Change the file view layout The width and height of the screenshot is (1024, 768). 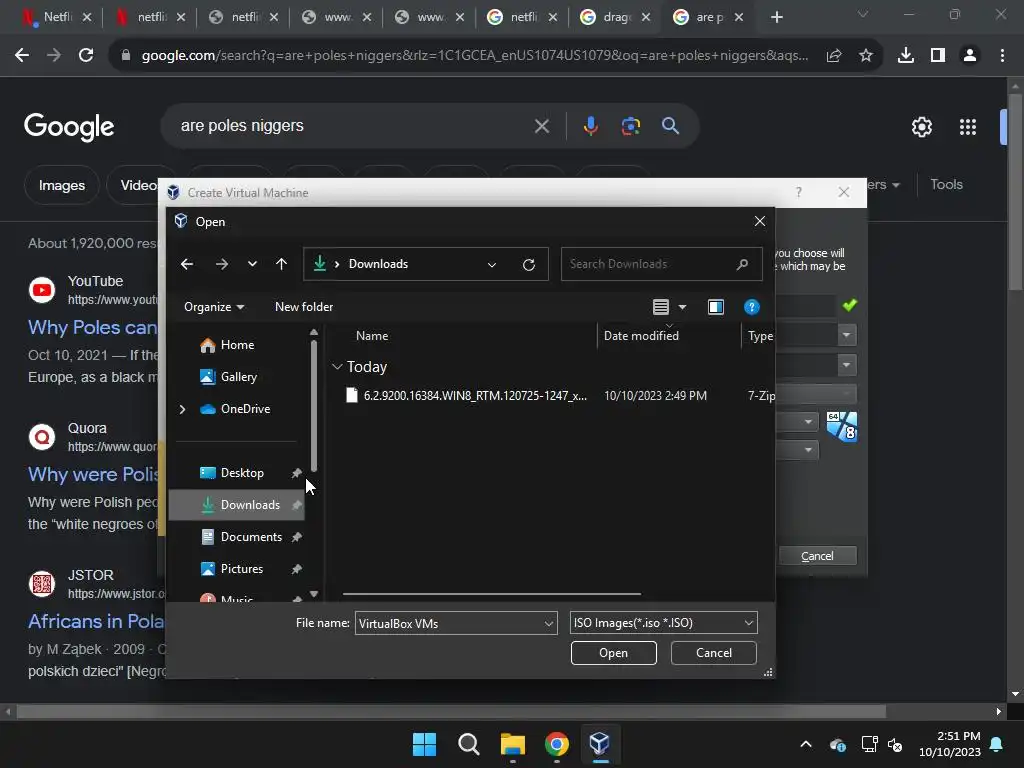click(x=661, y=307)
